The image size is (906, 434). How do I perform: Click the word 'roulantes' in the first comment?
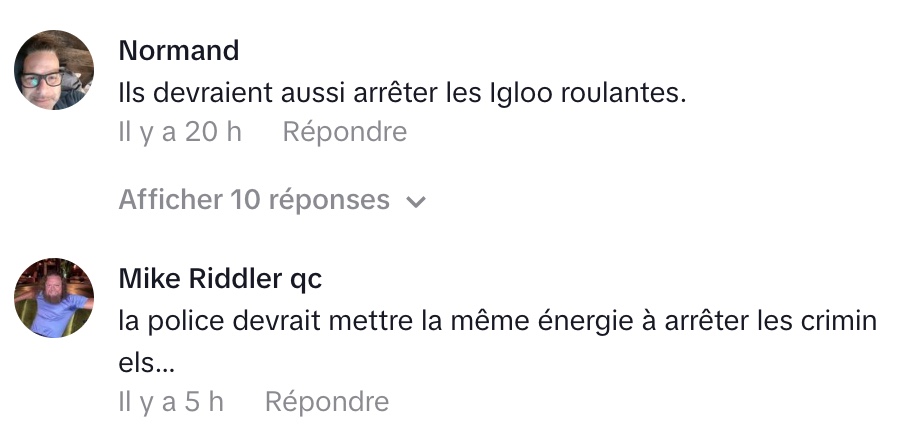tap(623, 92)
